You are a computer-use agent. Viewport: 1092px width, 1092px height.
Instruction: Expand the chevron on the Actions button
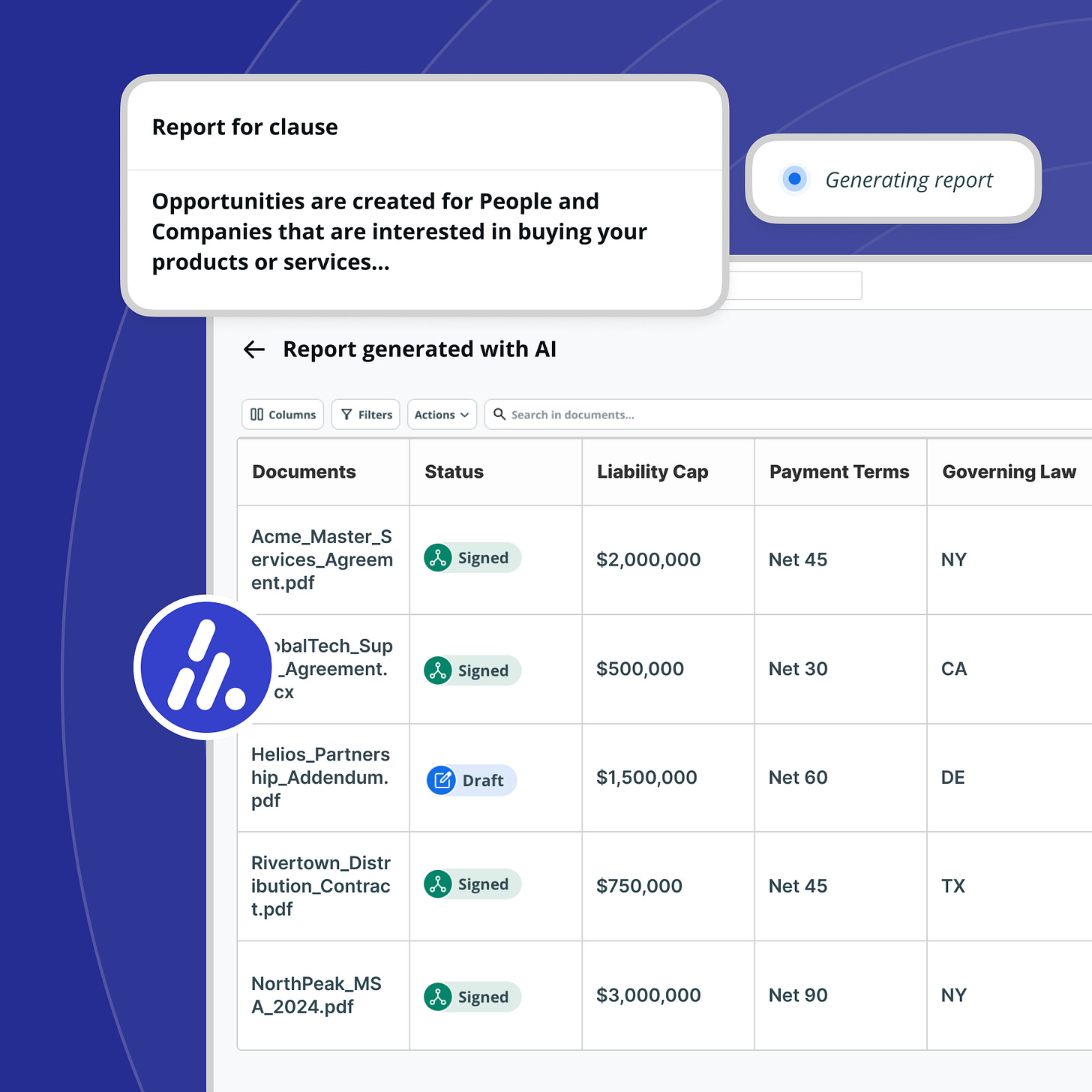[x=465, y=415]
